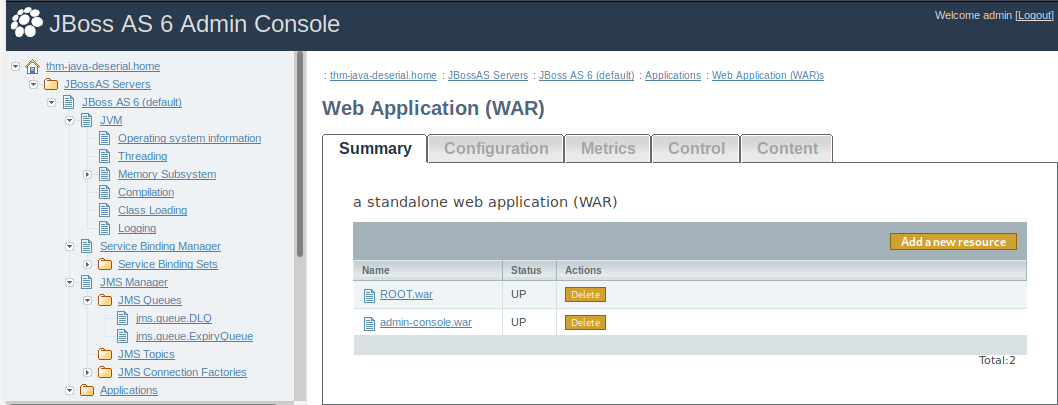Click the page icon beside jms.queue.ExpiryQueue
Image resolution: width=1058 pixels, height=405 pixels.
122,336
